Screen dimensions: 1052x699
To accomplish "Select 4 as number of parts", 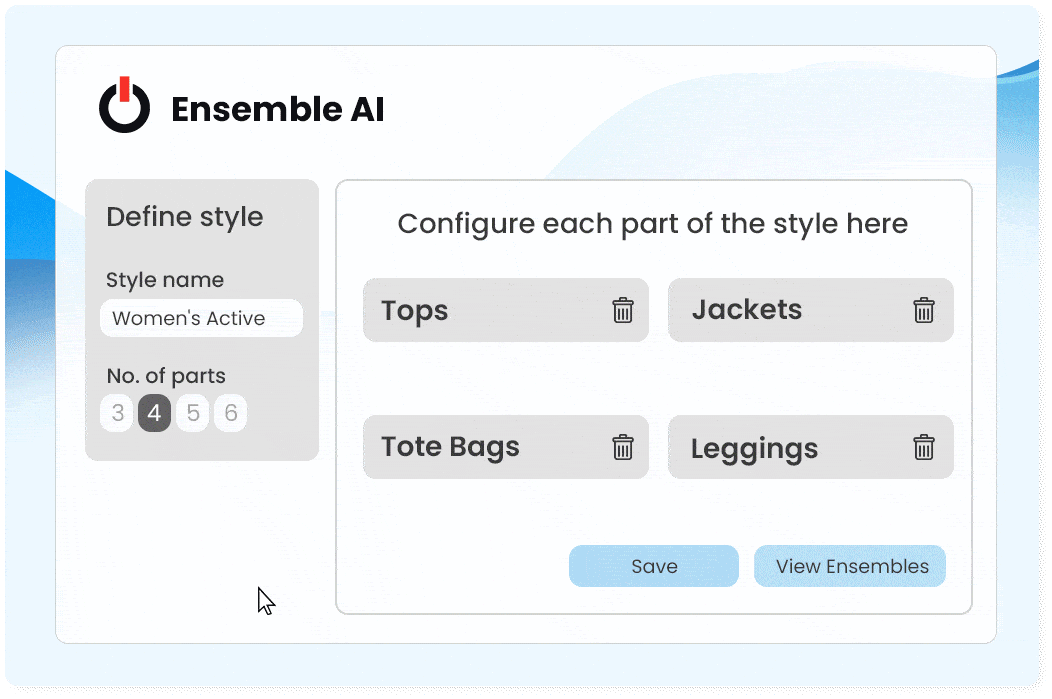I will pyautogui.click(x=154, y=413).
